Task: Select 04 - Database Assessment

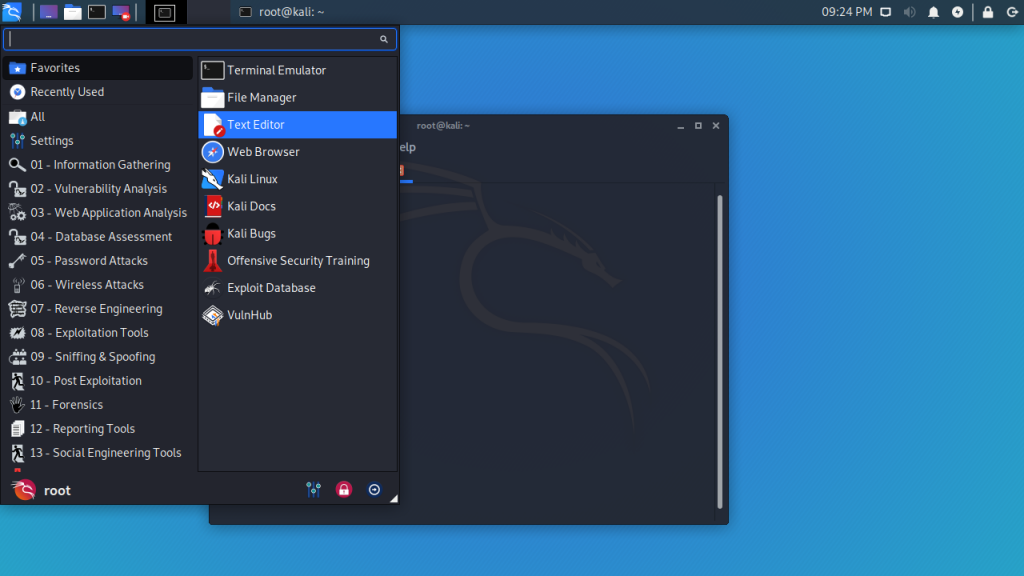Action: tap(98, 236)
